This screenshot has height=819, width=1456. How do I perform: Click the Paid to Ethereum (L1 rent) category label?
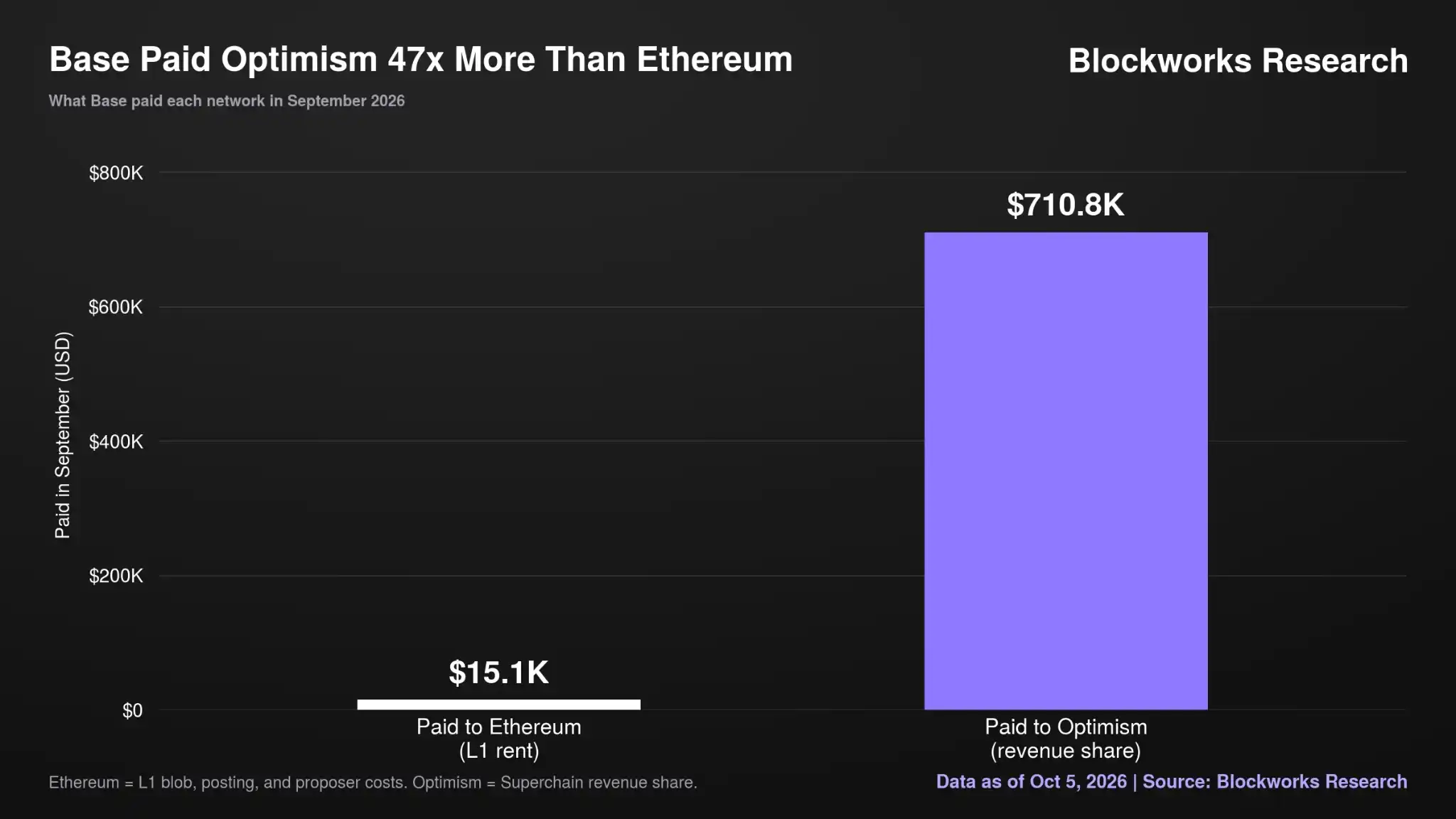(498, 739)
